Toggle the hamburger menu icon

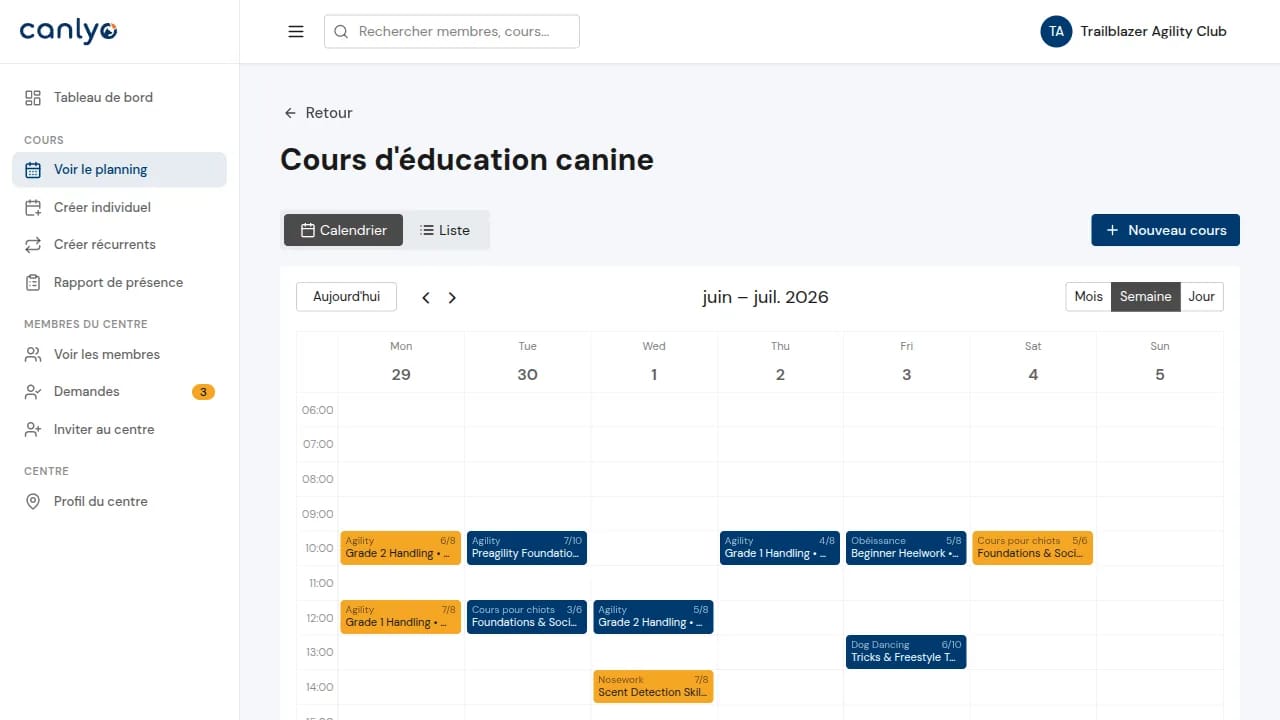click(296, 31)
